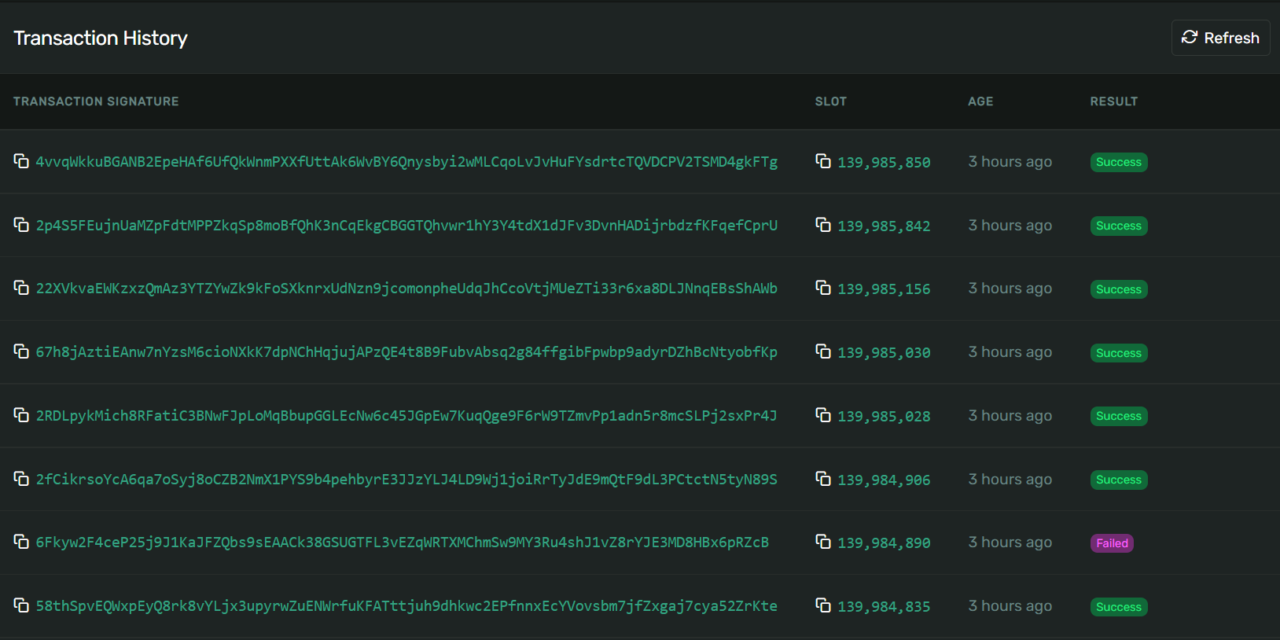Copy slot number 139,984,890
The height and width of the screenshot is (640, 1280).
coord(822,542)
